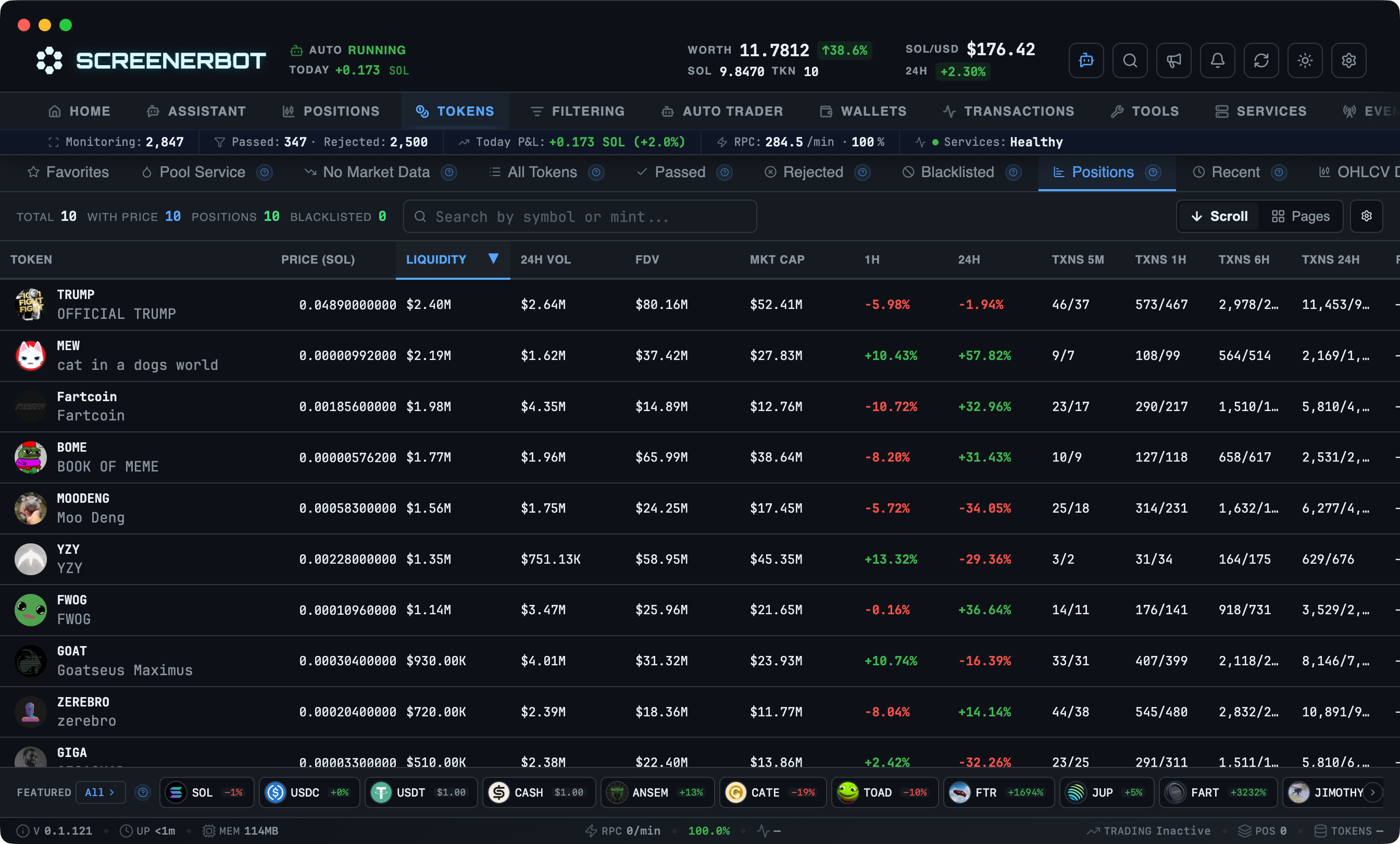The width and height of the screenshot is (1400, 844).
Task: Focus the search by symbol or mint field
Action: click(580, 216)
